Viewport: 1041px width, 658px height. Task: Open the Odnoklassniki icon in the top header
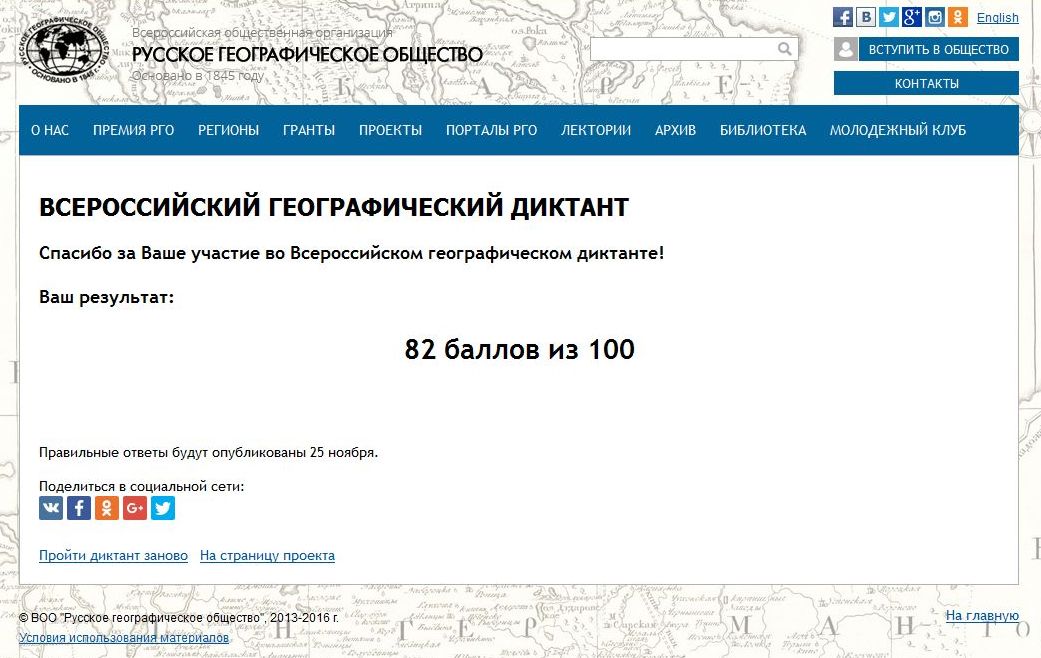pos(957,17)
